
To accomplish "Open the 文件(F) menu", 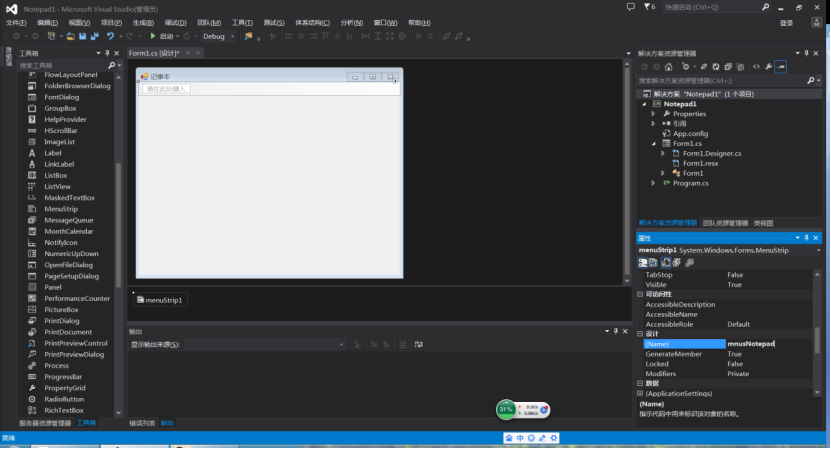I will click(16, 23).
